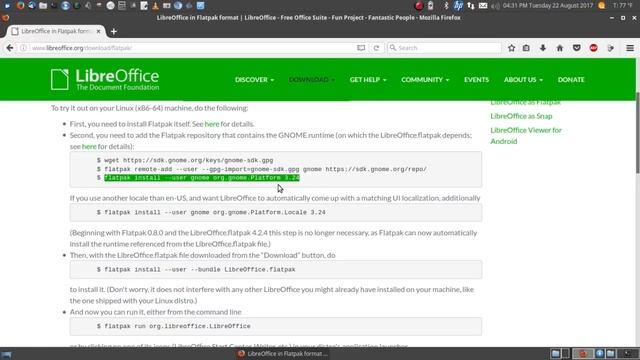Expand the DISCOVER dropdown menu
Image resolution: width=640 pixels, height=360 pixels.
point(254,80)
